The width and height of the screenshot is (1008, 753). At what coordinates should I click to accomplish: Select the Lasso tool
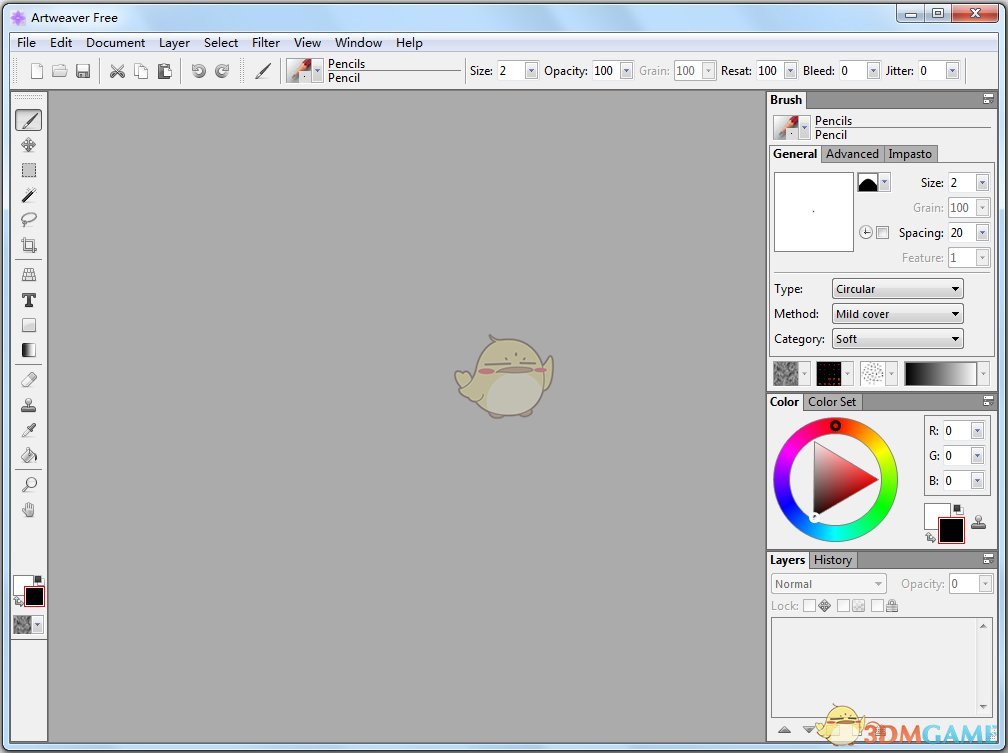click(x=28, y=219)
